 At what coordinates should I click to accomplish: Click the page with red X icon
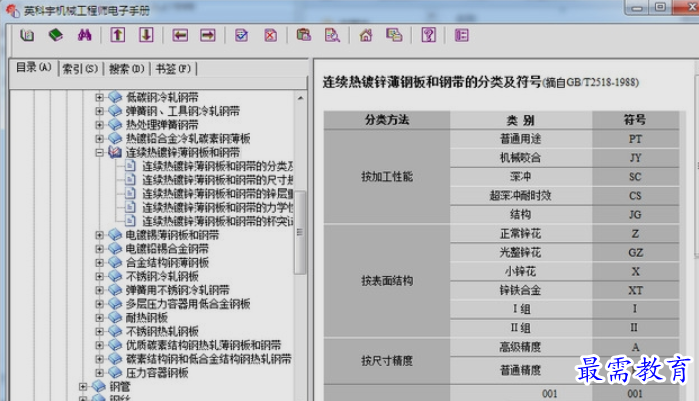coord(271,35)
